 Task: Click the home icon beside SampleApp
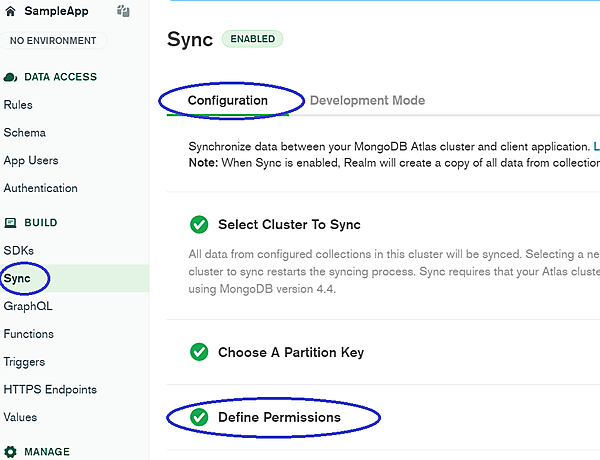[x=12, y=12]
